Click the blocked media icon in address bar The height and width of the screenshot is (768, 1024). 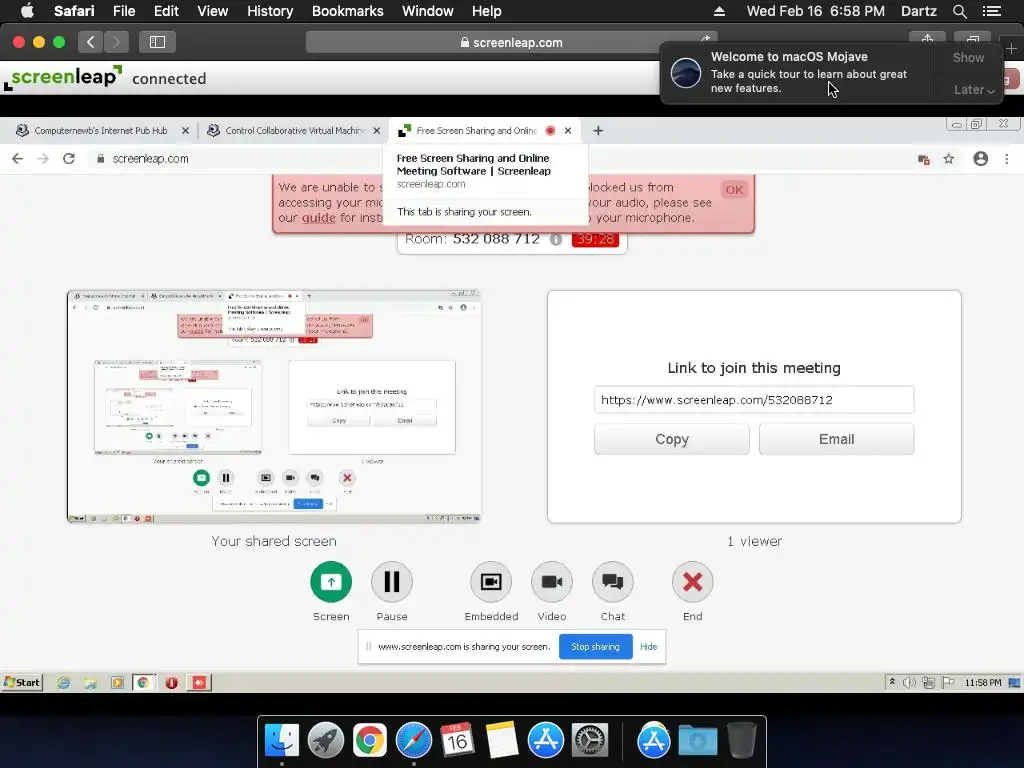(923, 159)
